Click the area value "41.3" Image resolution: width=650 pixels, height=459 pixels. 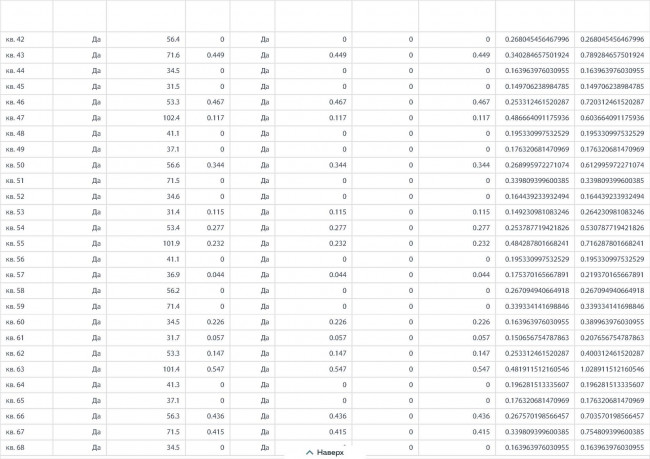[173, 385]
